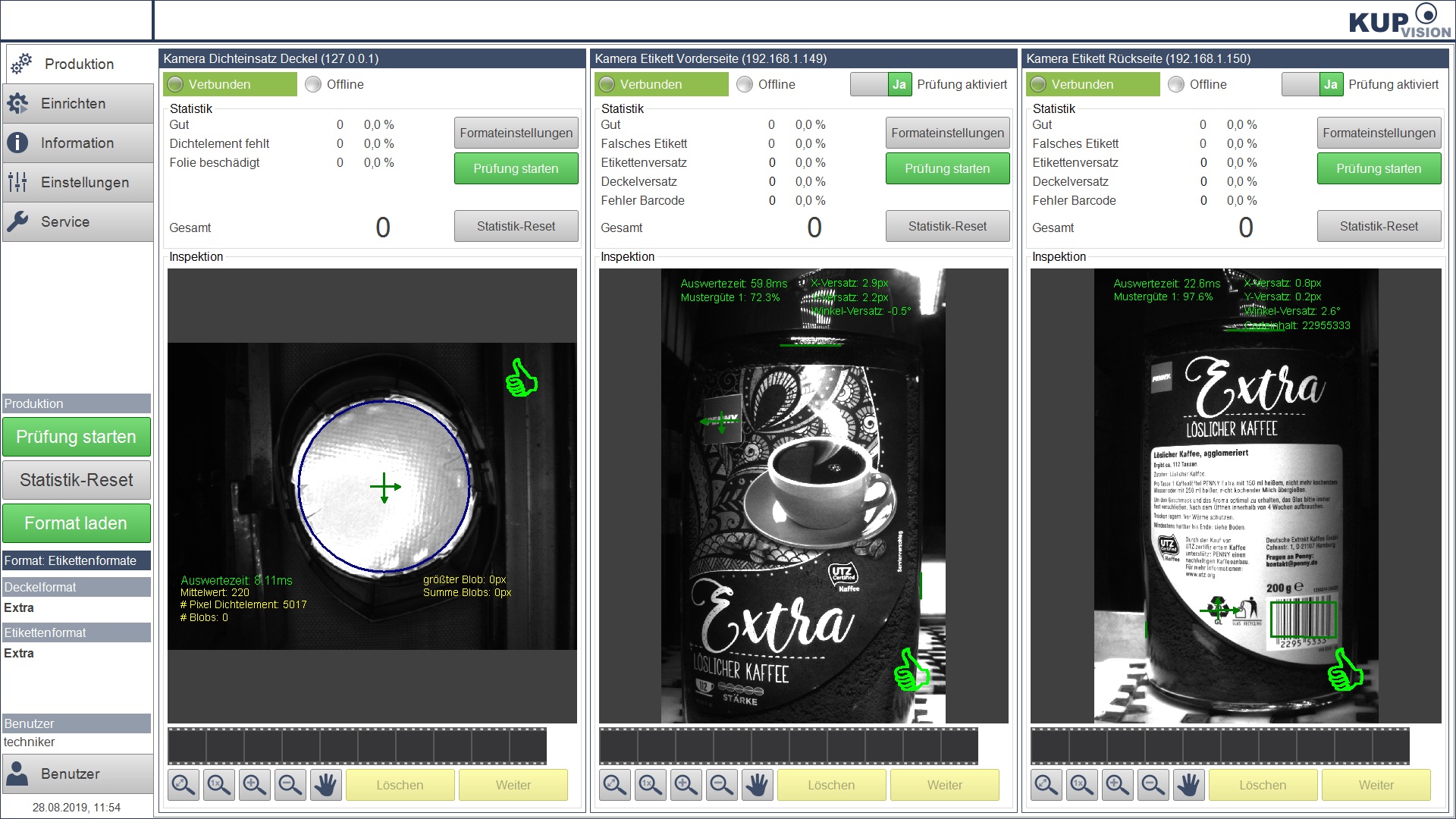This screenshot has width=1456, height=819.
Task: Click the sidebar Statistik-Reset button
Action: [77, 480]
